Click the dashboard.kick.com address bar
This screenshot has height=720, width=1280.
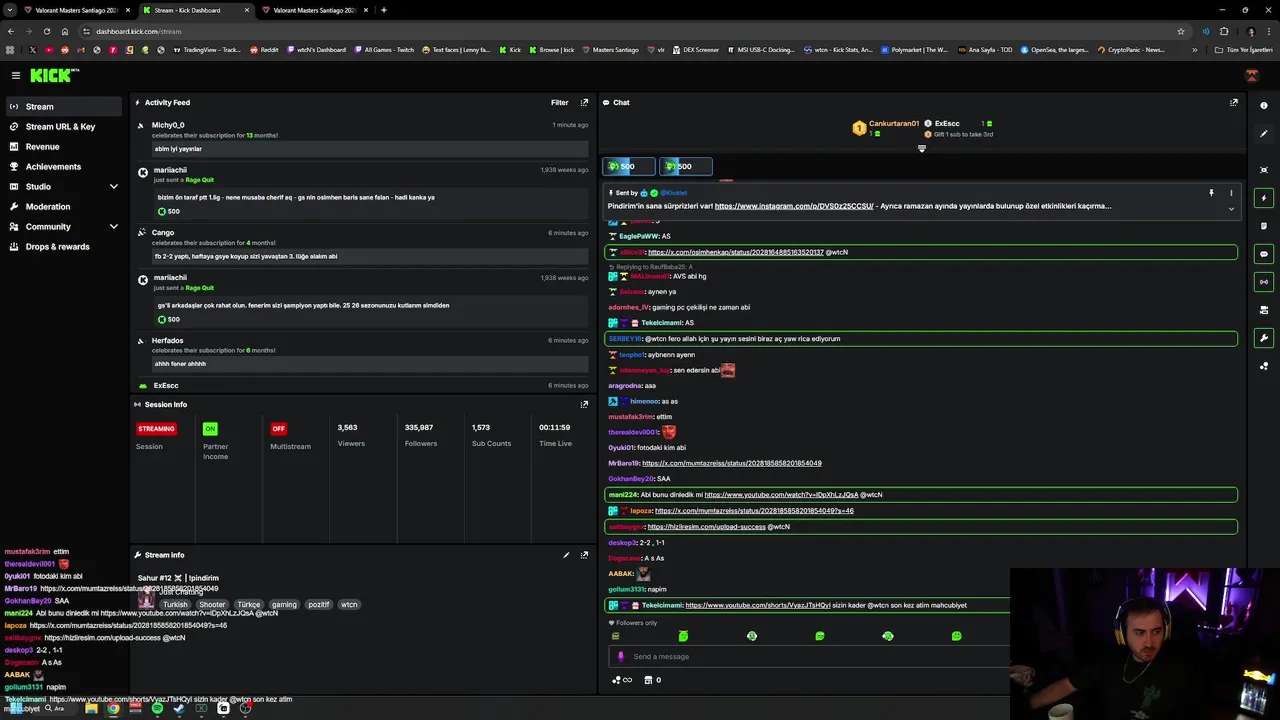[630, 31]
